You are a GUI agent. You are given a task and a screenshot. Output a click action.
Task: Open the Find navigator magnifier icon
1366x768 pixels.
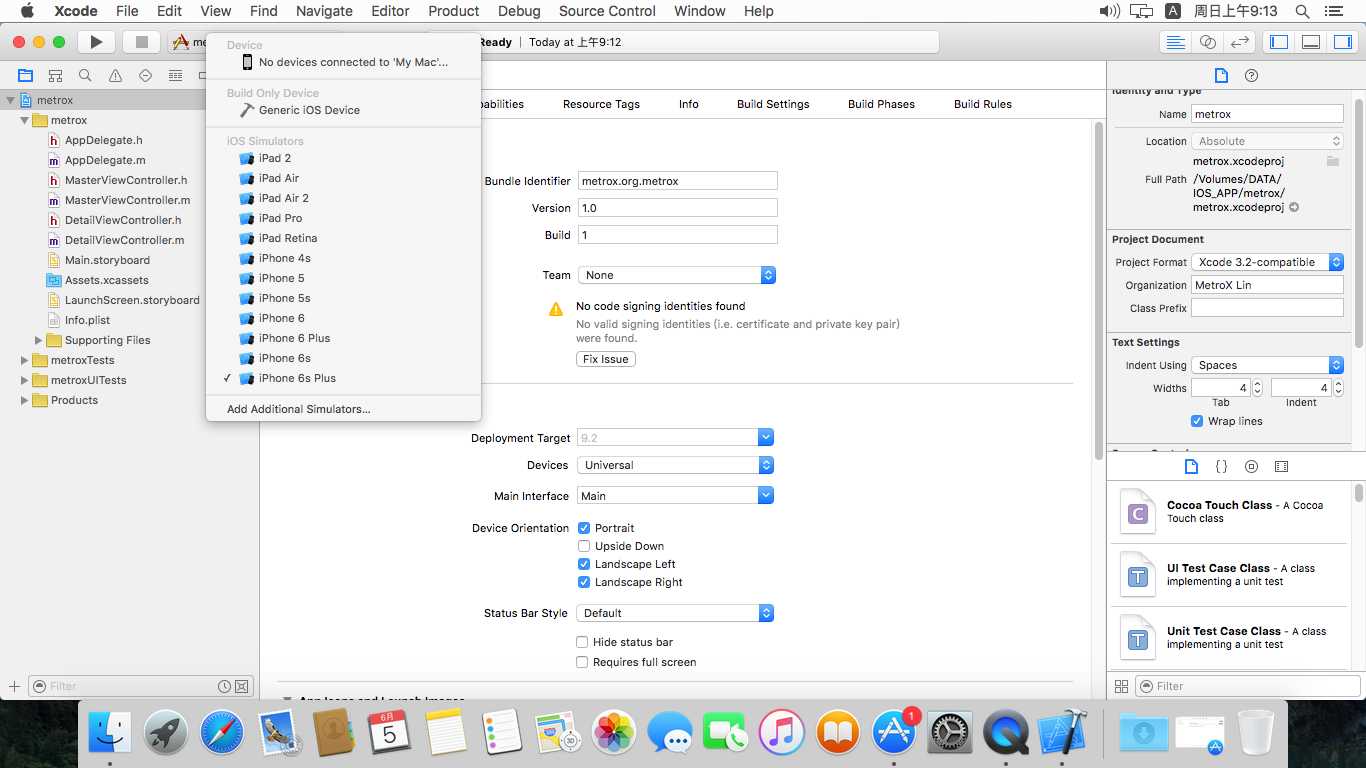(85, 75)
